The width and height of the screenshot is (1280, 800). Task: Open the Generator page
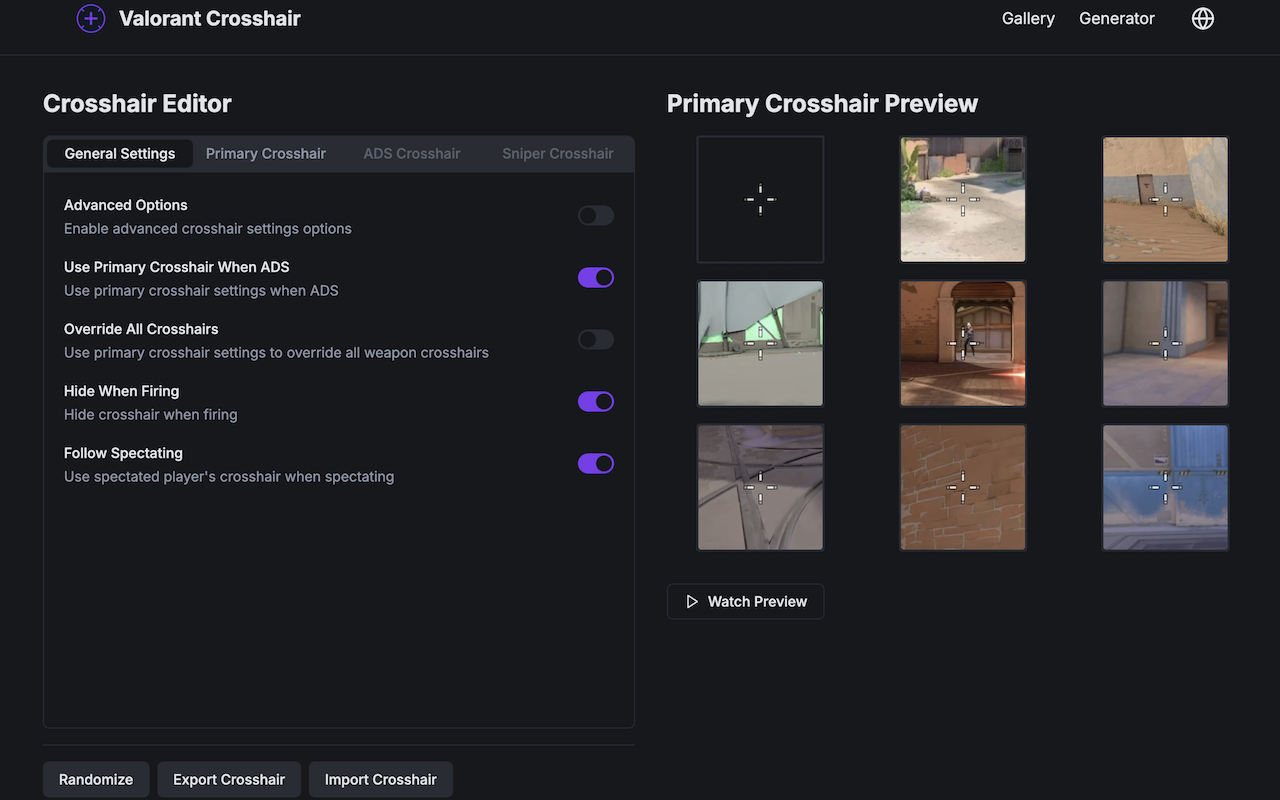point(1116,18)
